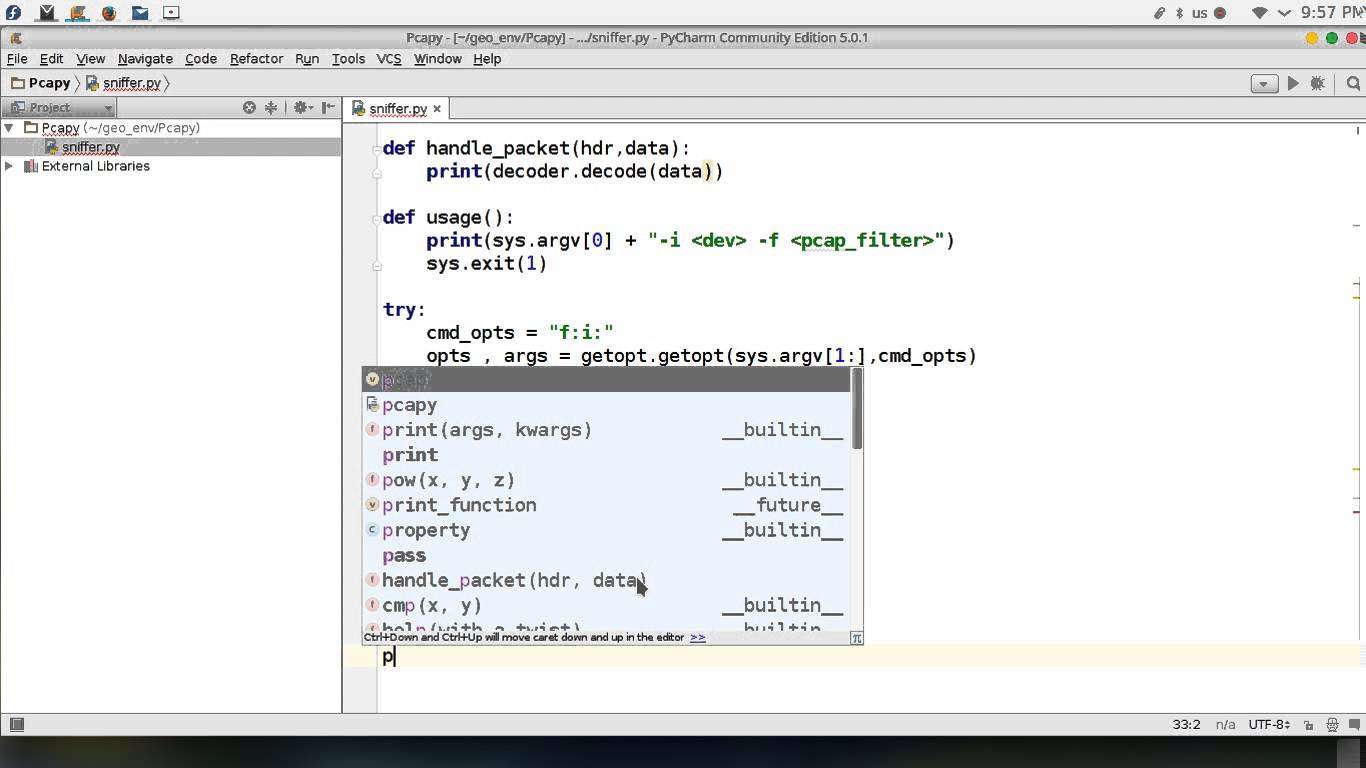
Task: Click the TODO speech bubble in status bar
Action: [1355, 724]
